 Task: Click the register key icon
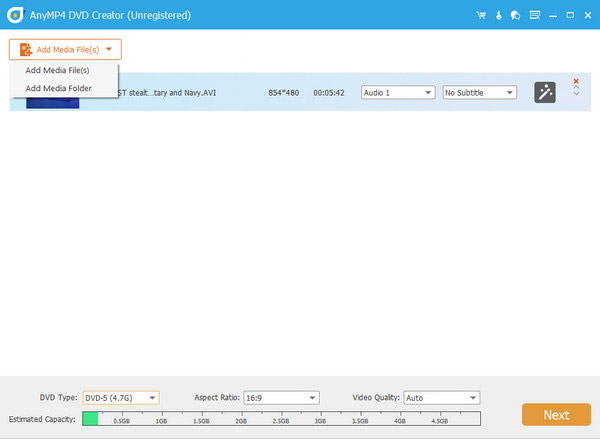[499, 15]
